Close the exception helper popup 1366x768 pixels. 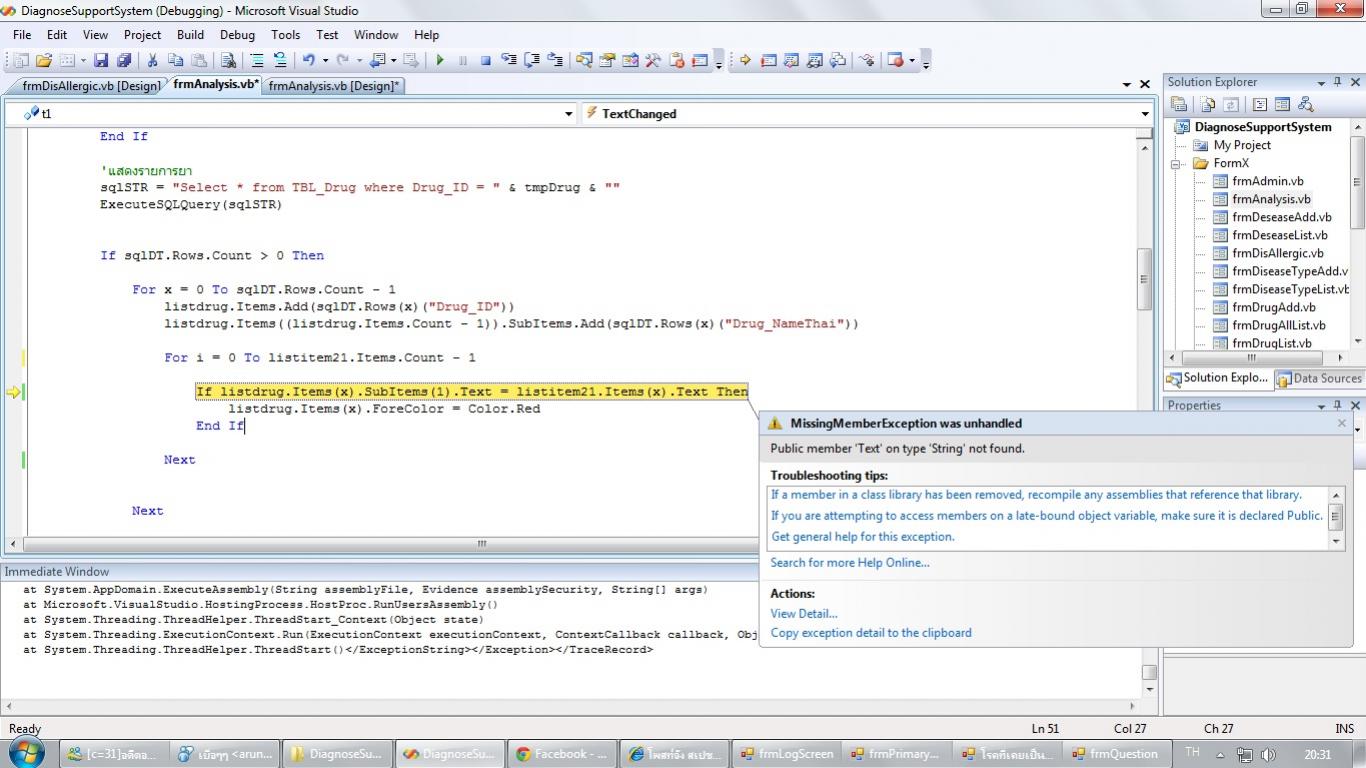pos(1342,423)
